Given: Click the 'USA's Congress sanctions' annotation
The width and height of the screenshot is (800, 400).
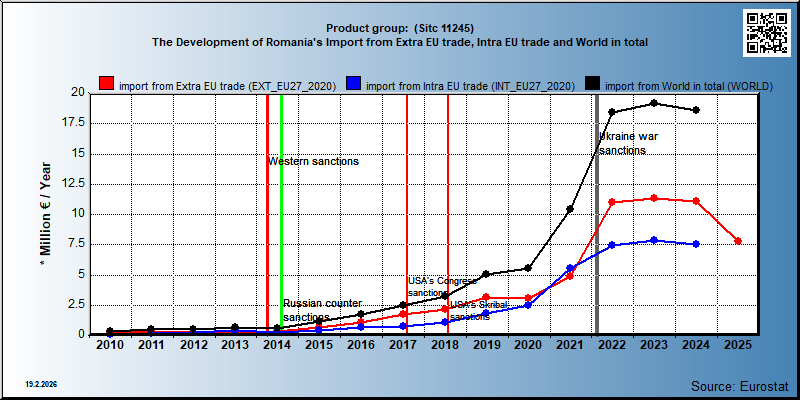Looking at the screenshot, I should (x=442, y=287).
